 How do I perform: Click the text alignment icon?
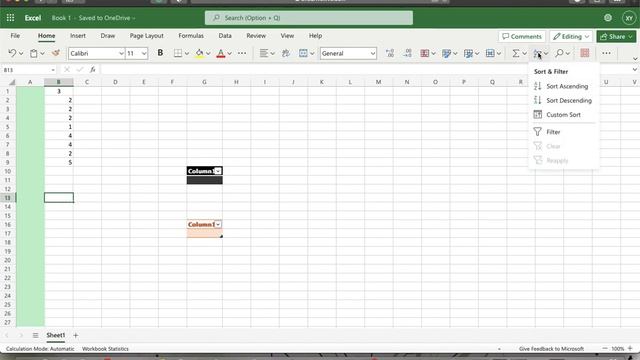click(264, 53)
